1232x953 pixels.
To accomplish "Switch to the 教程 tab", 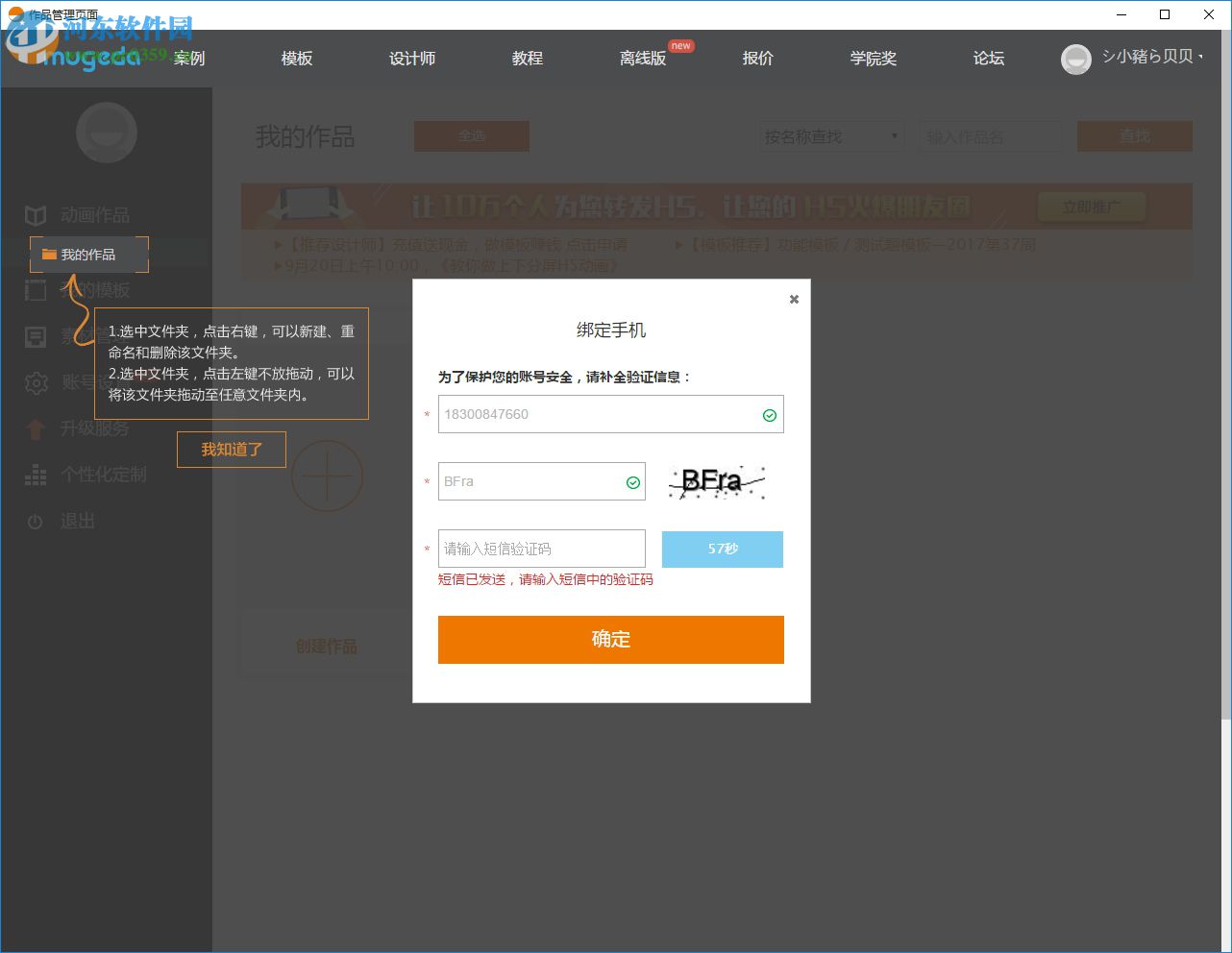I will coord(528,59).
